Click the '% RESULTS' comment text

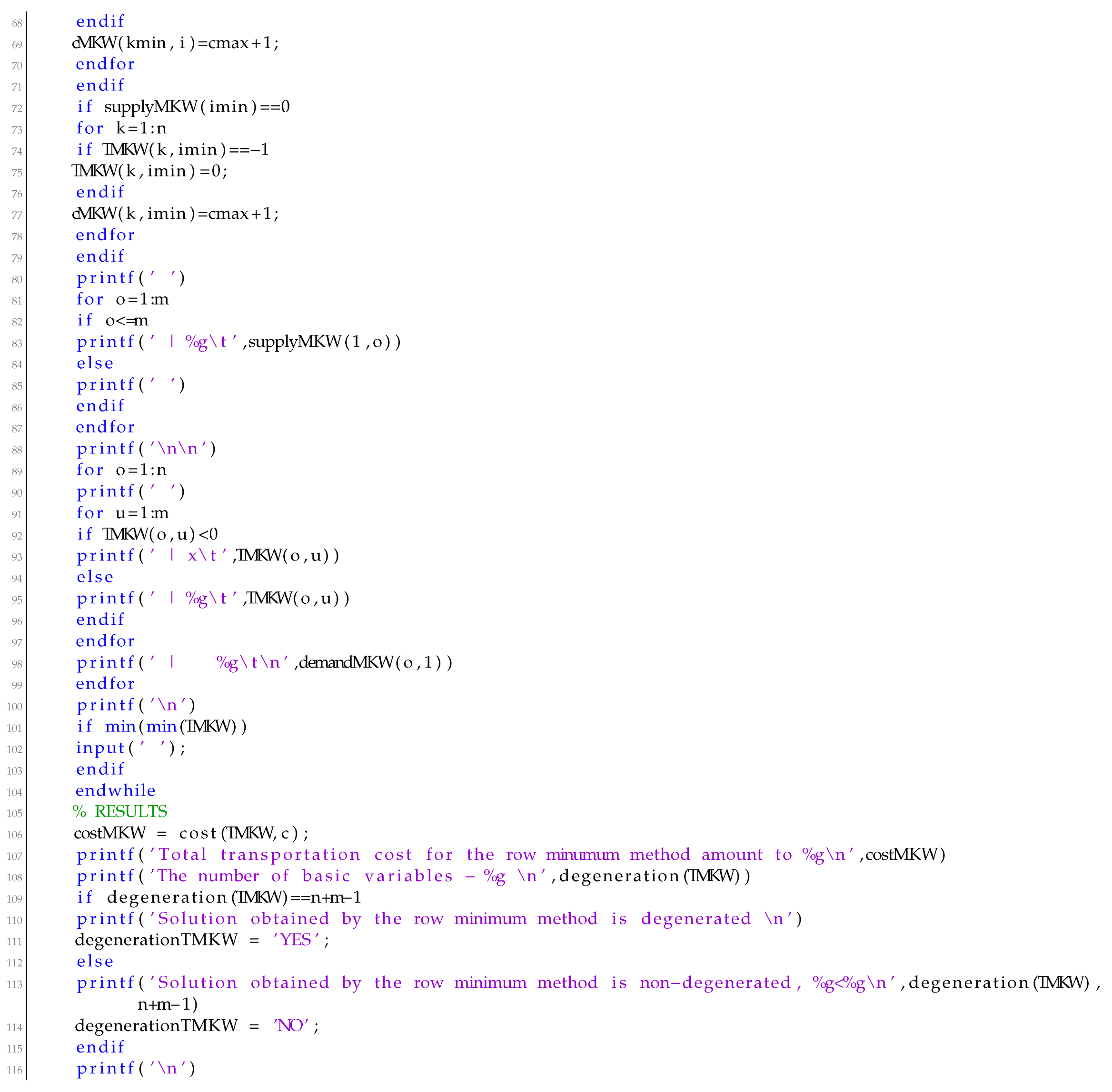tap(120, 812)
